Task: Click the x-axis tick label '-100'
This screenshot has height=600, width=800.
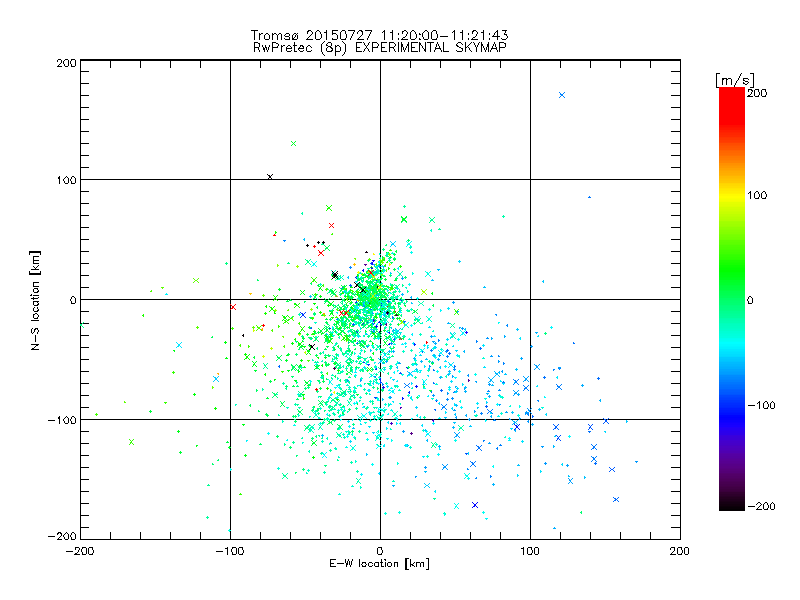Action: click(230, 551)
